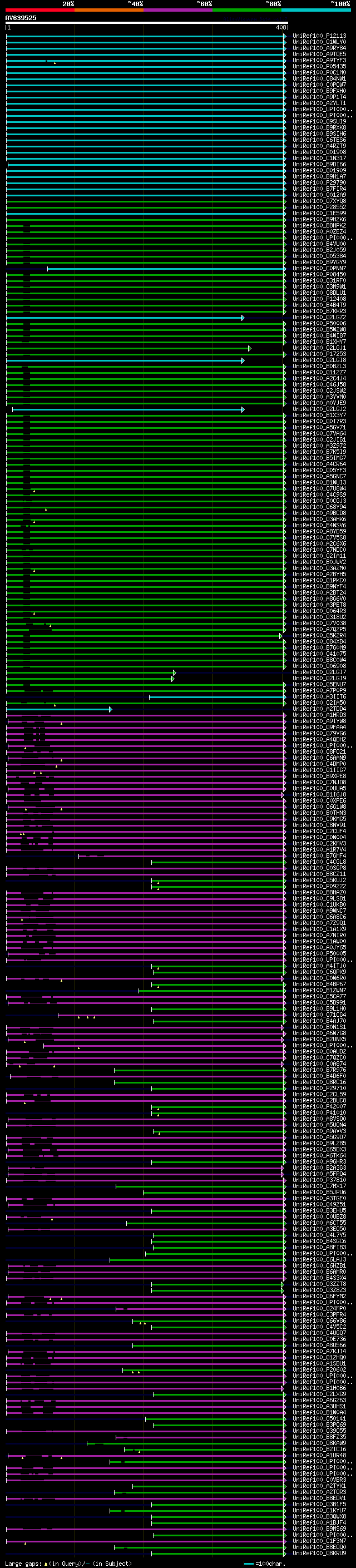Screen dimensions: 356x1568
Task: Open hit UniRef100_Q1WLY0
Action: click(319, 42)
